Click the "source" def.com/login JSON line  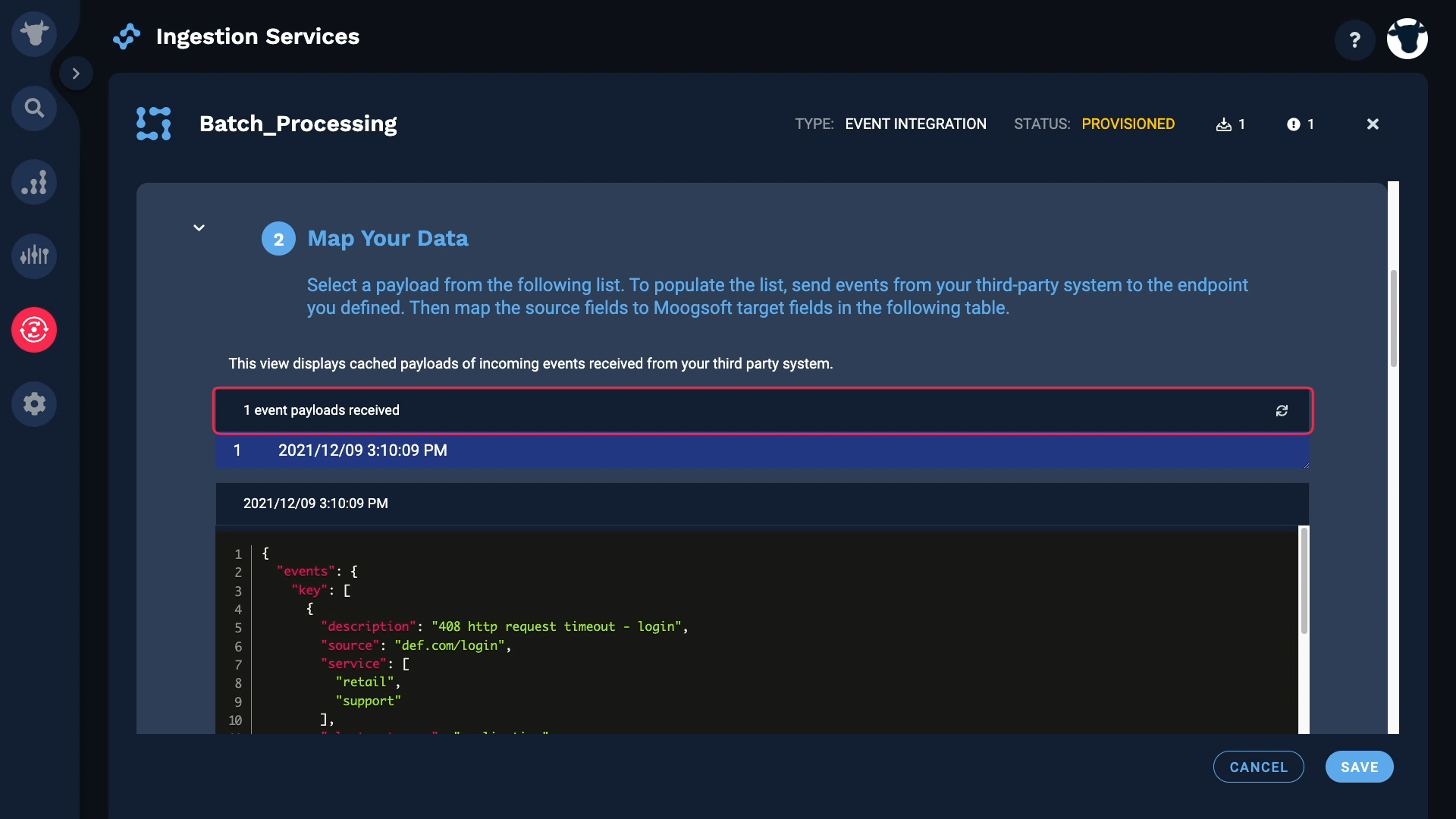coord(416,645)
